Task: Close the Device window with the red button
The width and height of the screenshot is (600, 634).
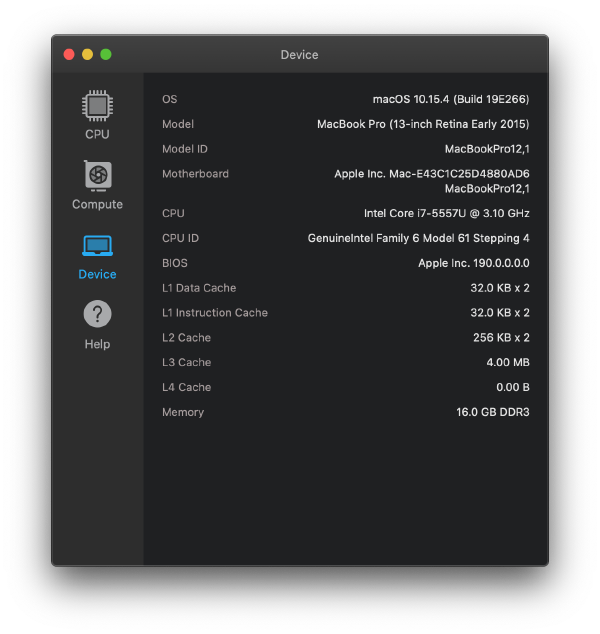Action: coord(69,55)
